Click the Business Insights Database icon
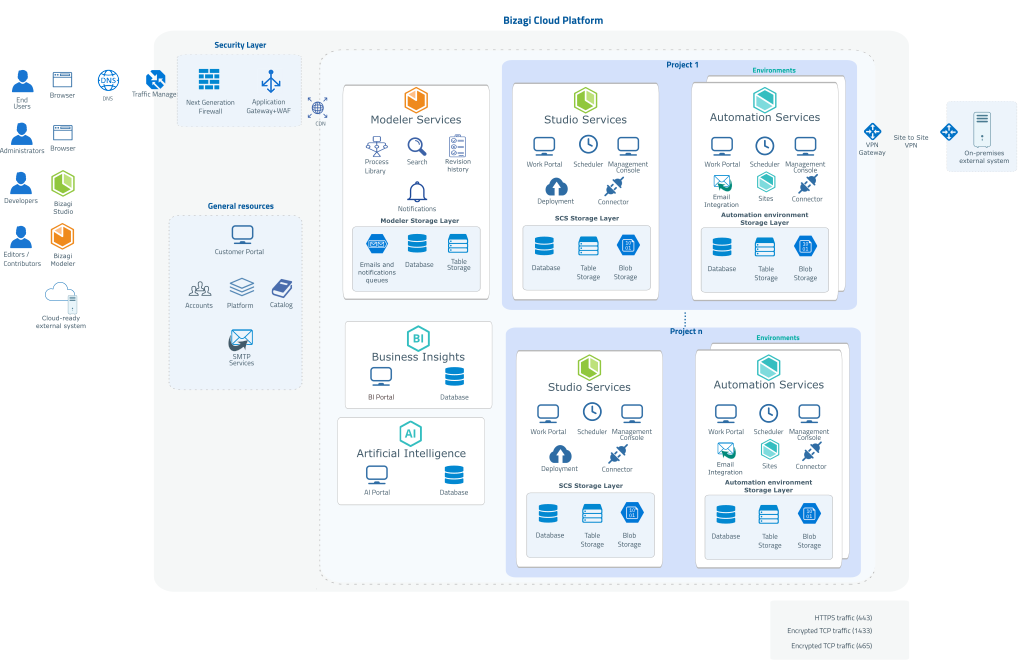 (454, 377)
